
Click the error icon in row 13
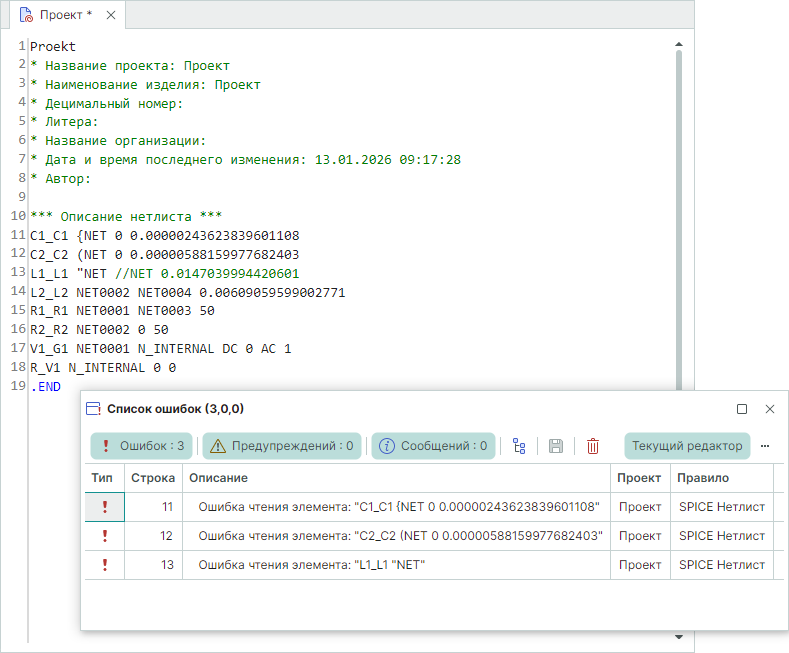pos(104,565)
